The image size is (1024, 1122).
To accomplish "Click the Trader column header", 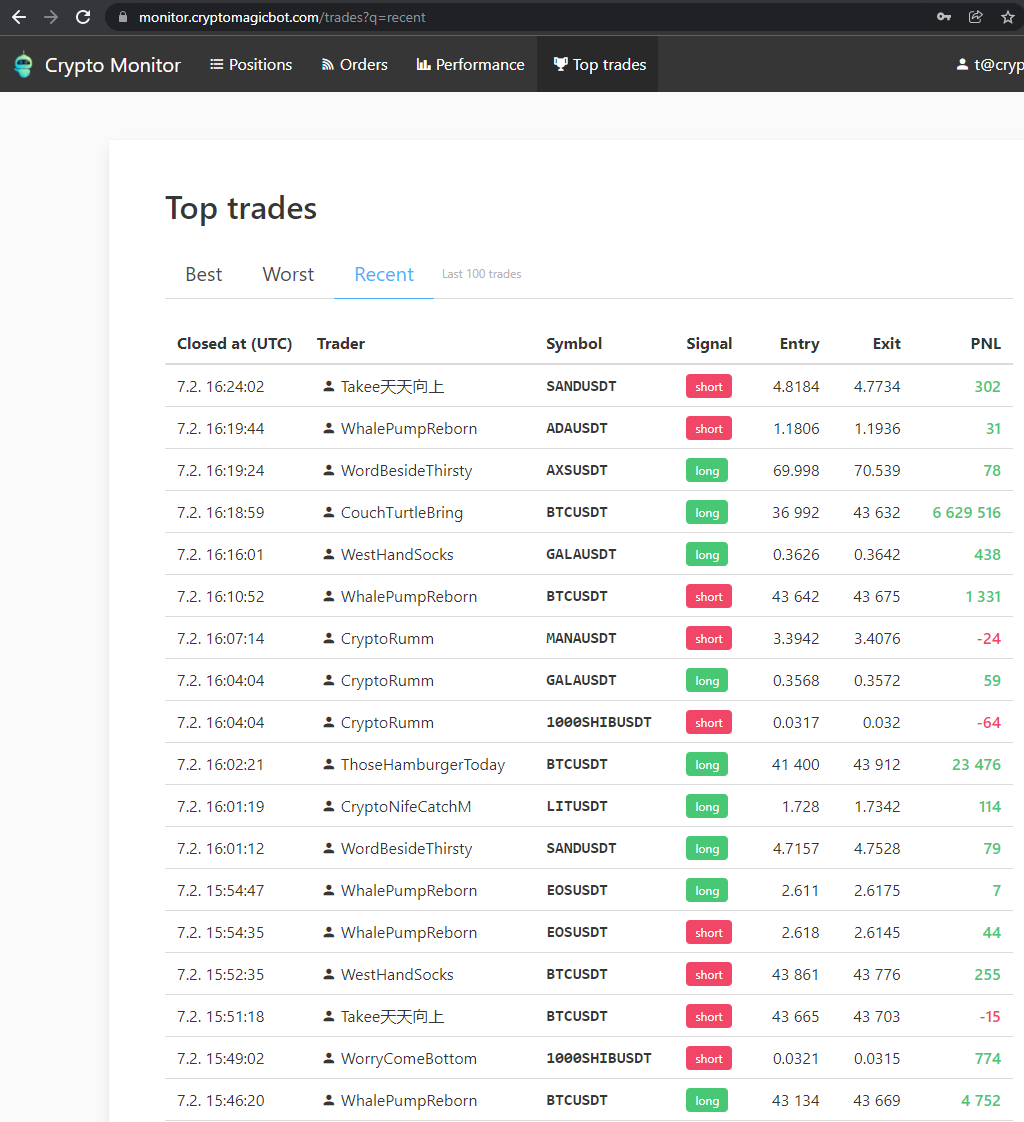I will pos(341,343).
